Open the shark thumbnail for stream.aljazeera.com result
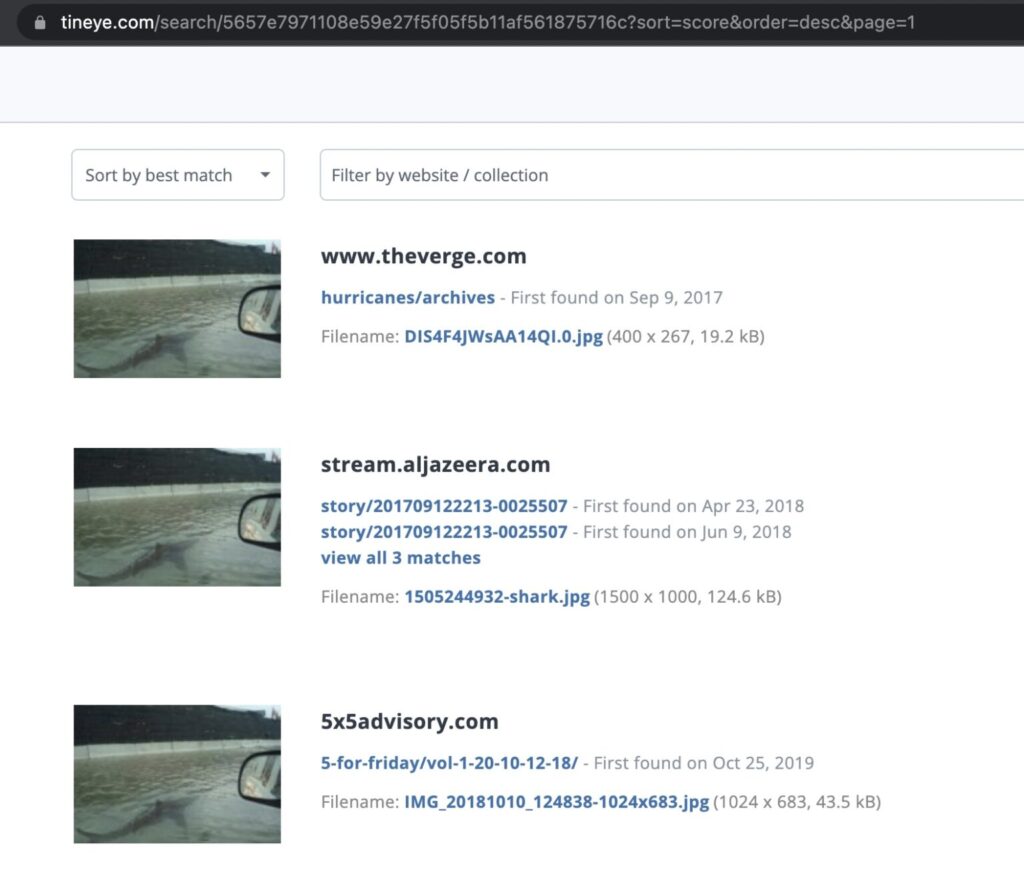Screen dimensions: 1024x892 [x=177, y=517]
